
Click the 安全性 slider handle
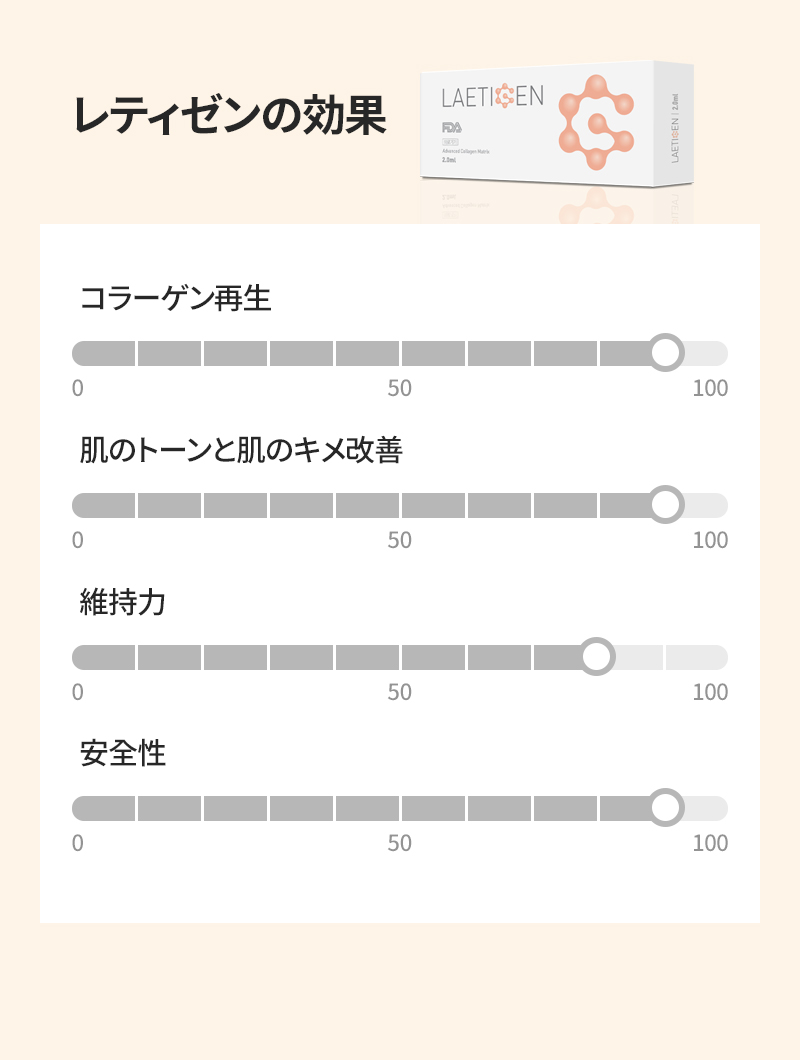[x=665, y=808]
